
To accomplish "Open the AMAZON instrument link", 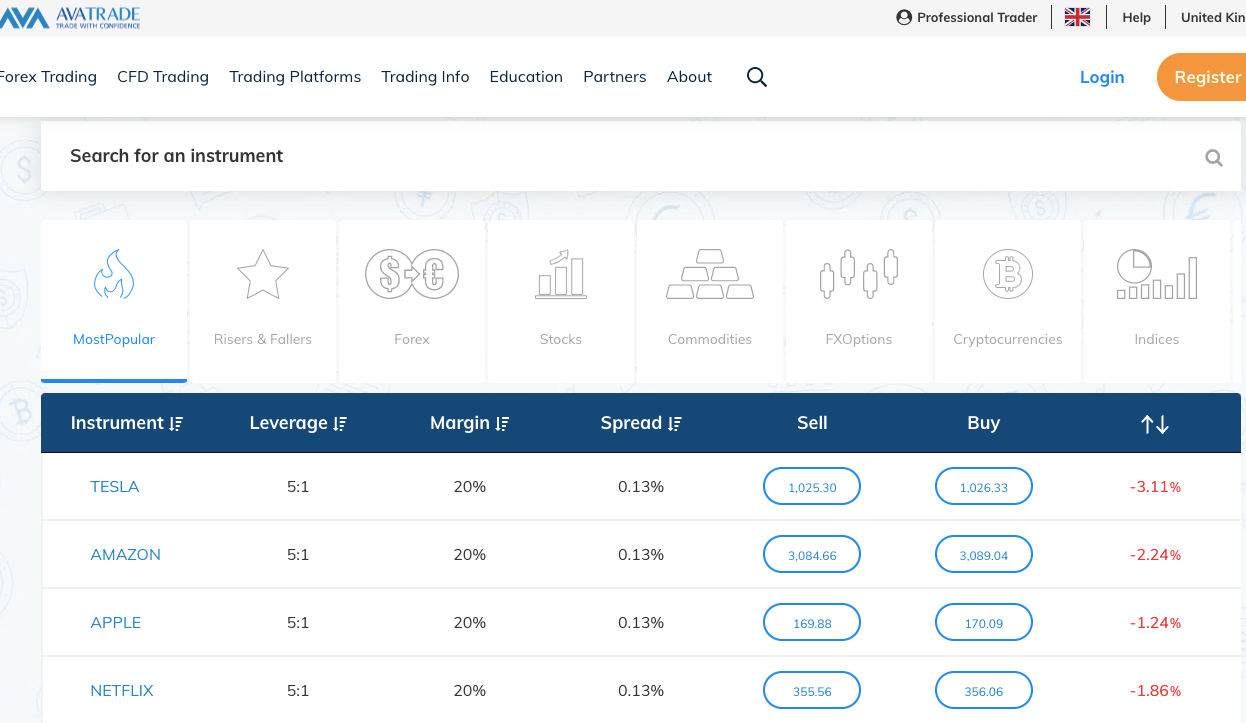I will pyautogui.click(x=126, y=555).
